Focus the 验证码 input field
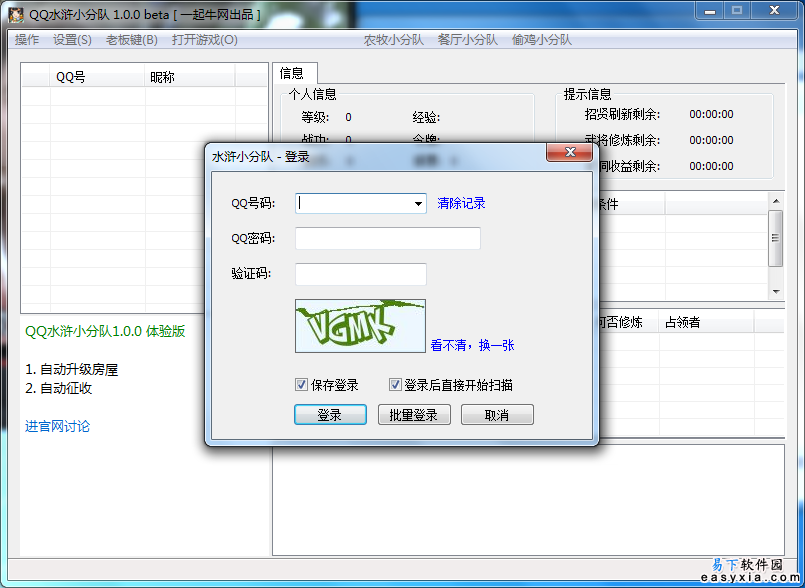The image size is (805, 588). click(360, 274)
